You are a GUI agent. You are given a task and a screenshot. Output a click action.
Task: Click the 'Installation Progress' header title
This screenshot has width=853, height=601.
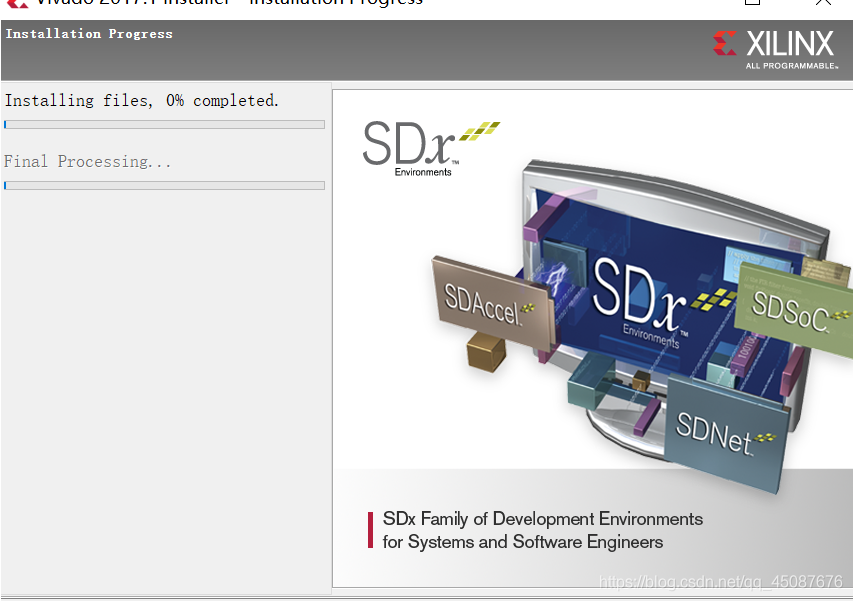click(89, 34)
